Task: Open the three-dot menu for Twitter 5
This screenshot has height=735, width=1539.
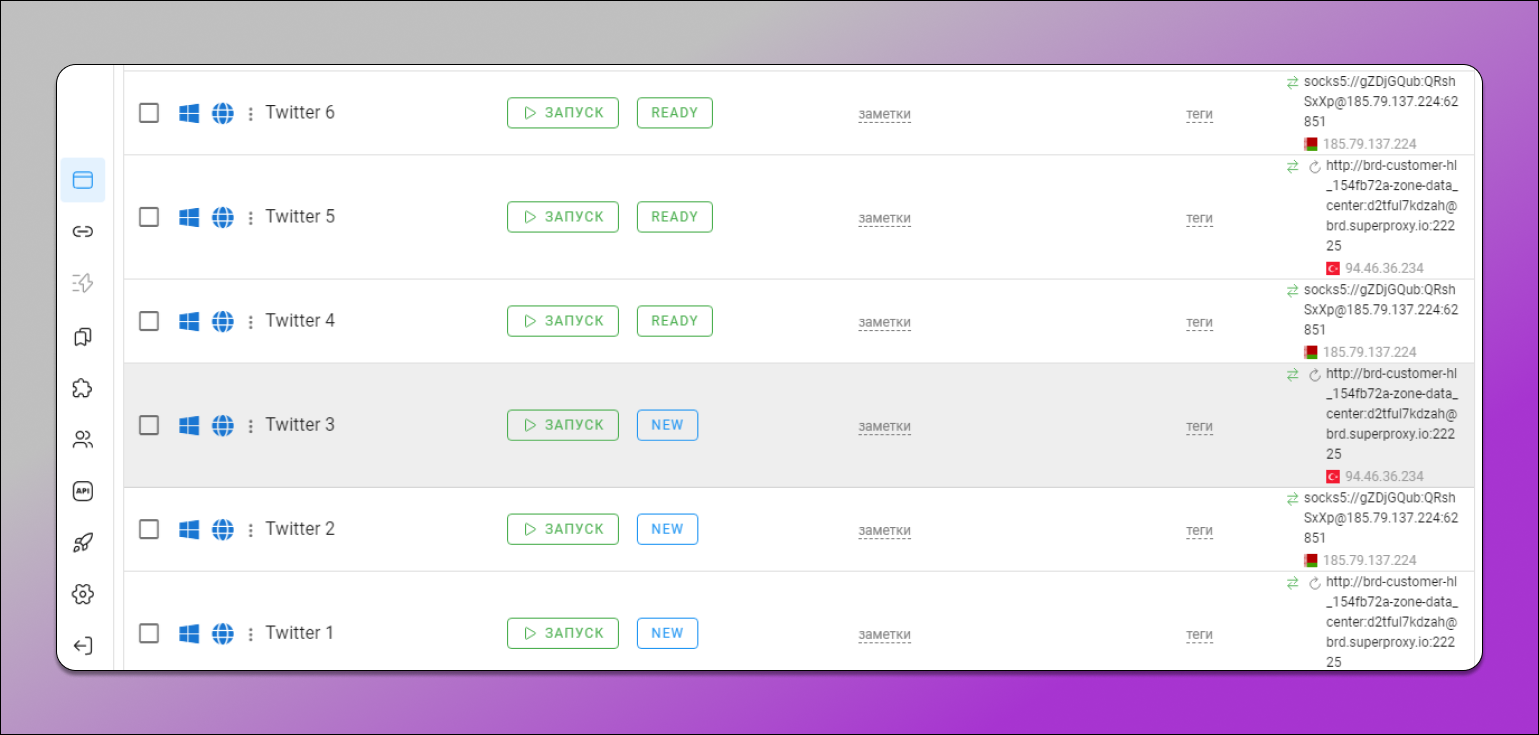Action: [x=251, y=218]
